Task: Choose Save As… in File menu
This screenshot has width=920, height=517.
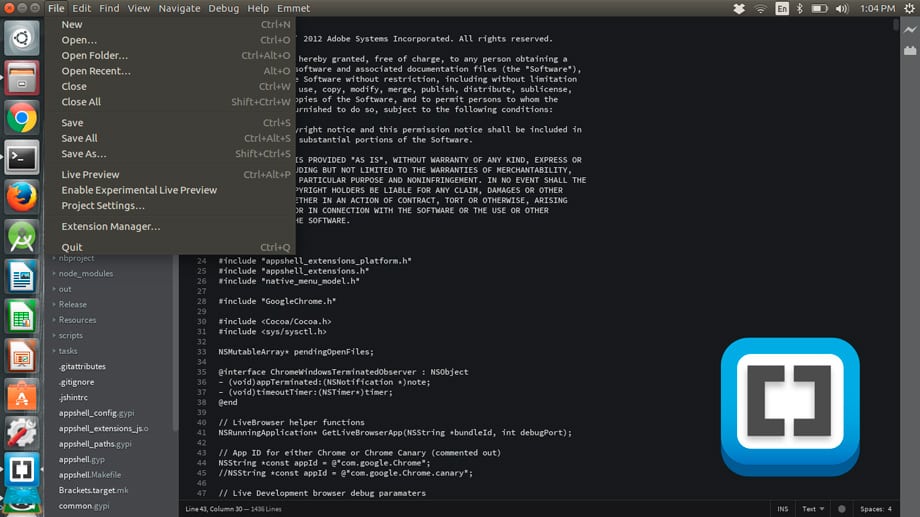Action: pos(170,154)
